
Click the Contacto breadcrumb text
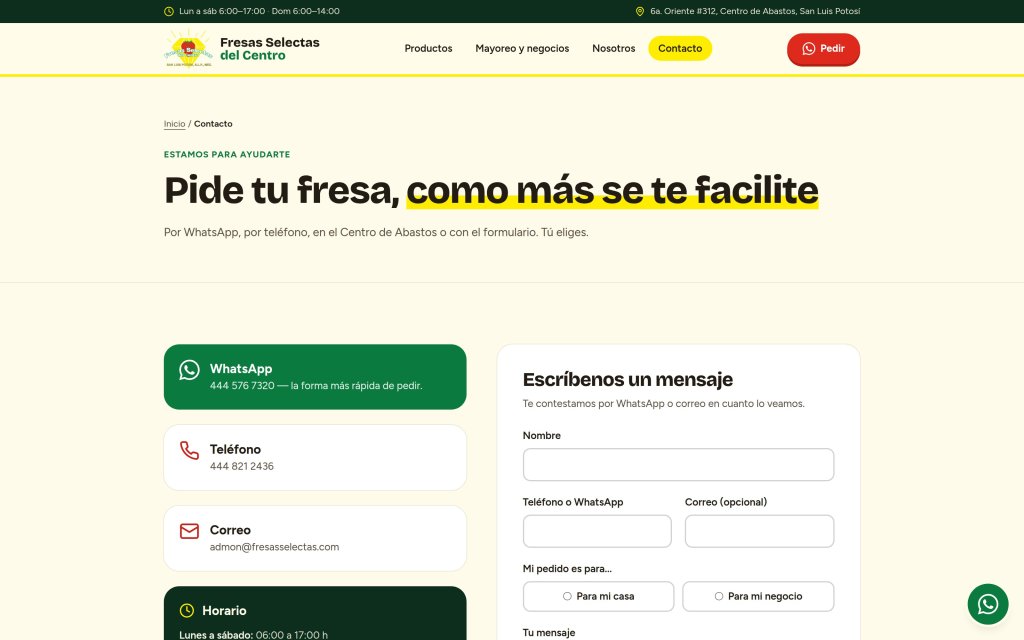[213, 124]
